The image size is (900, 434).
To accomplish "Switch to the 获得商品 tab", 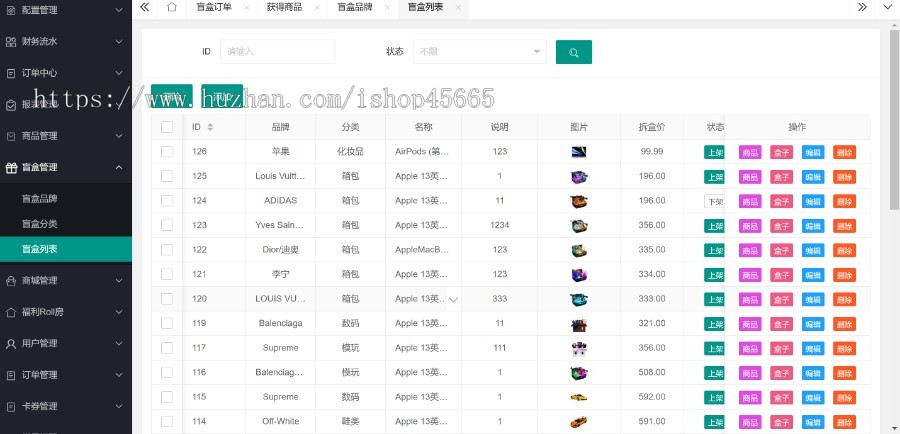I will click(x=284, y=7).
